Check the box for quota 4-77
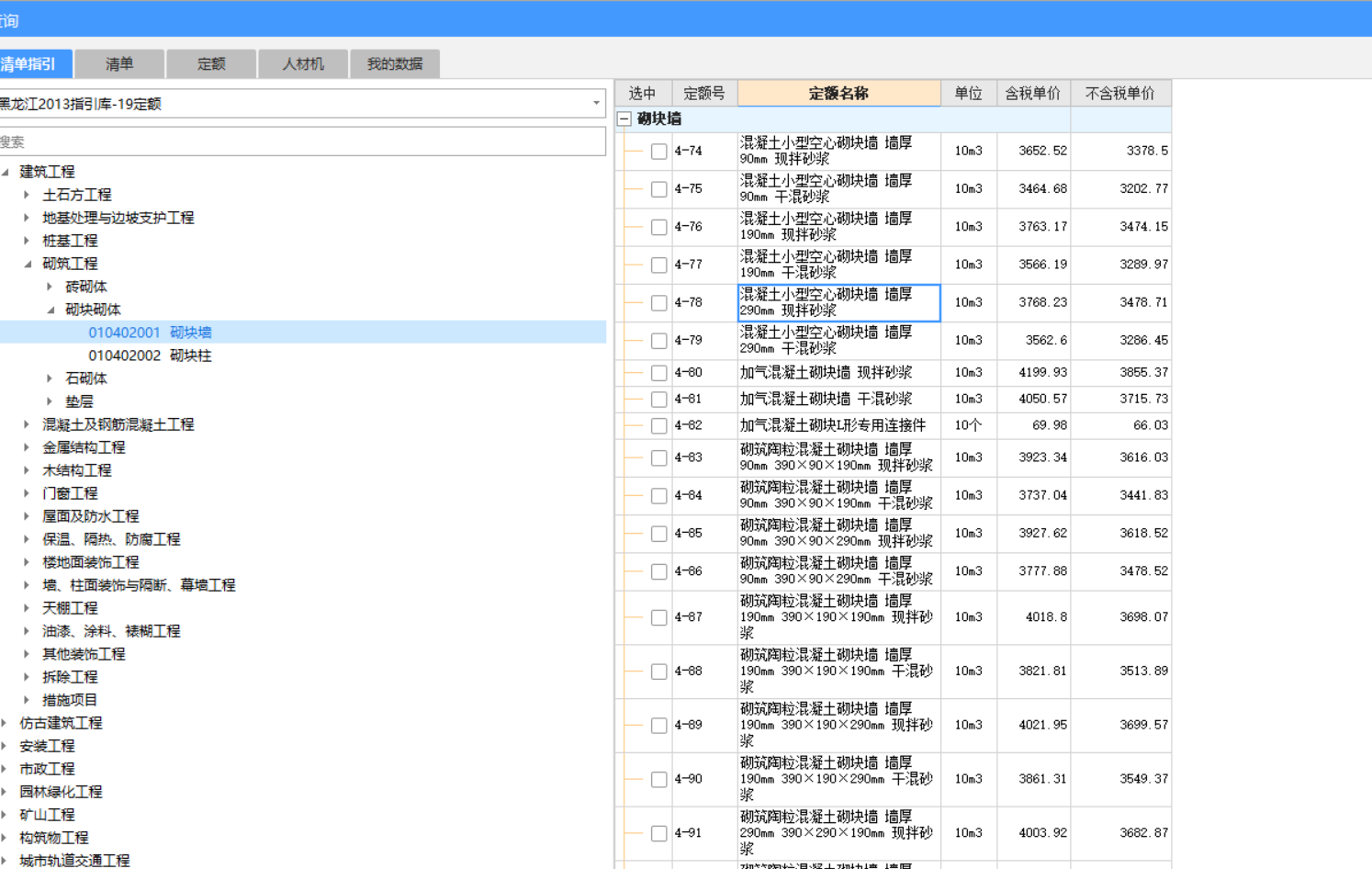Image resolution: width=1372 pixels, height=869 pixels. click(658, 265)
